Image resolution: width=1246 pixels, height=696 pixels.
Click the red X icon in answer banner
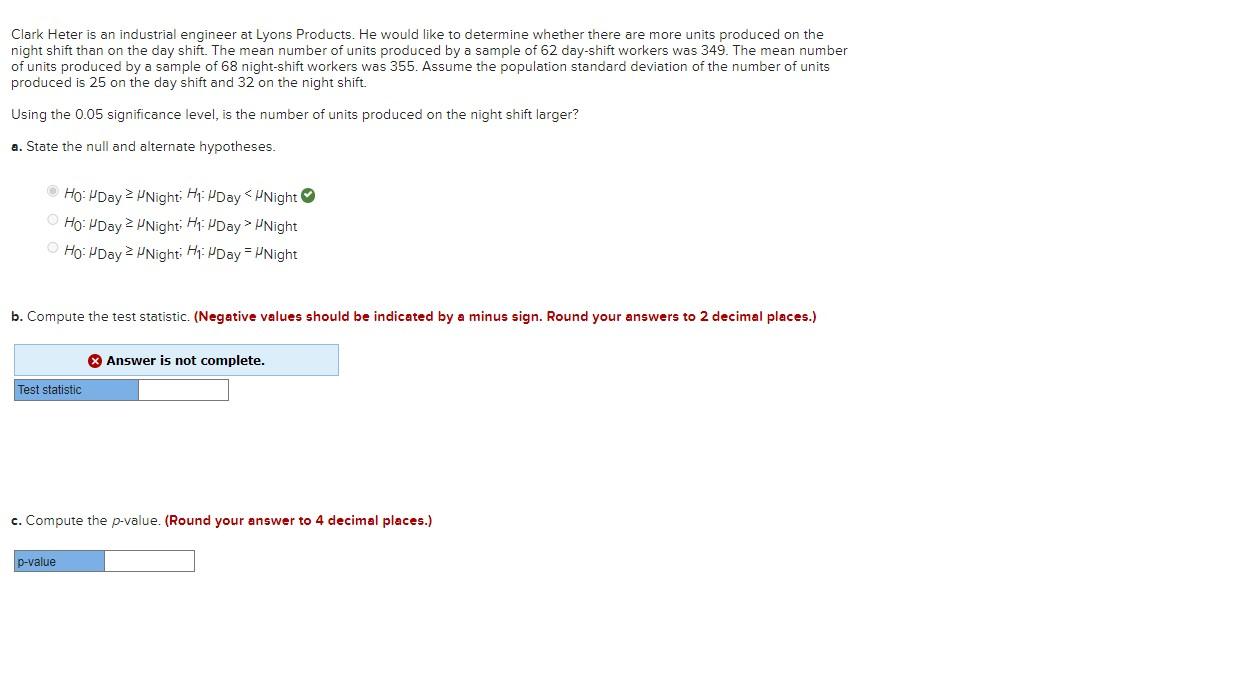pyautogui.click(x=95, y=360)
